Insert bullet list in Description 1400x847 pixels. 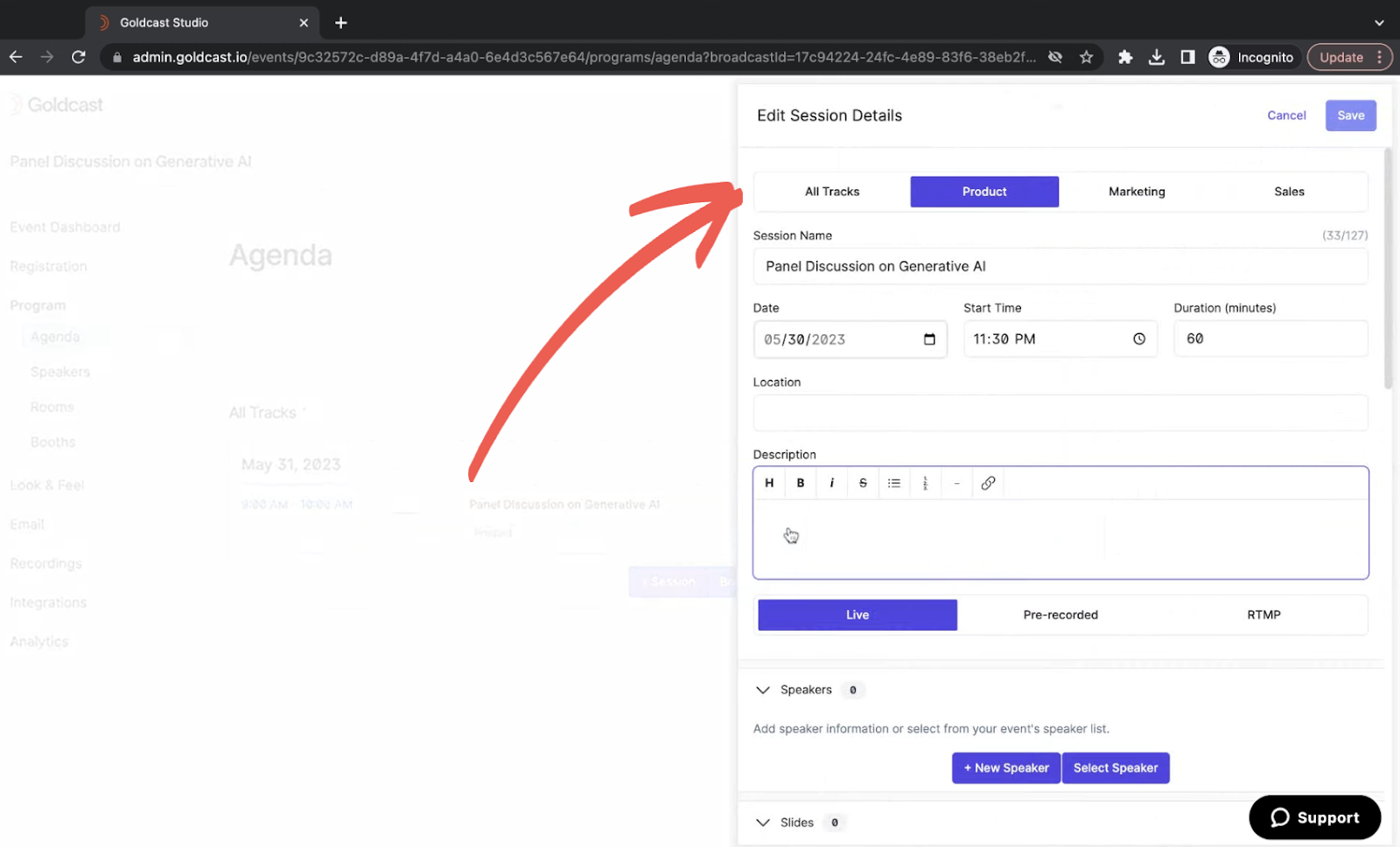click(894, 483)
